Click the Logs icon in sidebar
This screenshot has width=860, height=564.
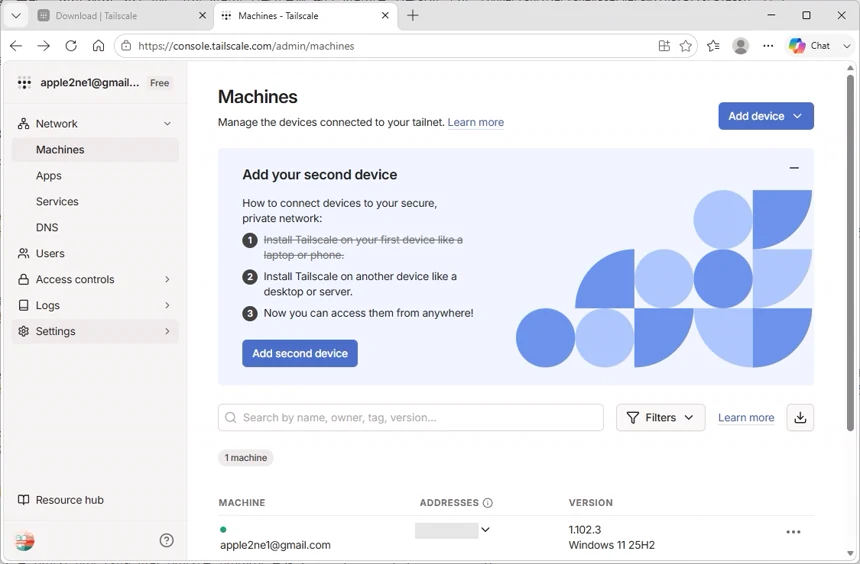click(x=24, y=305)
